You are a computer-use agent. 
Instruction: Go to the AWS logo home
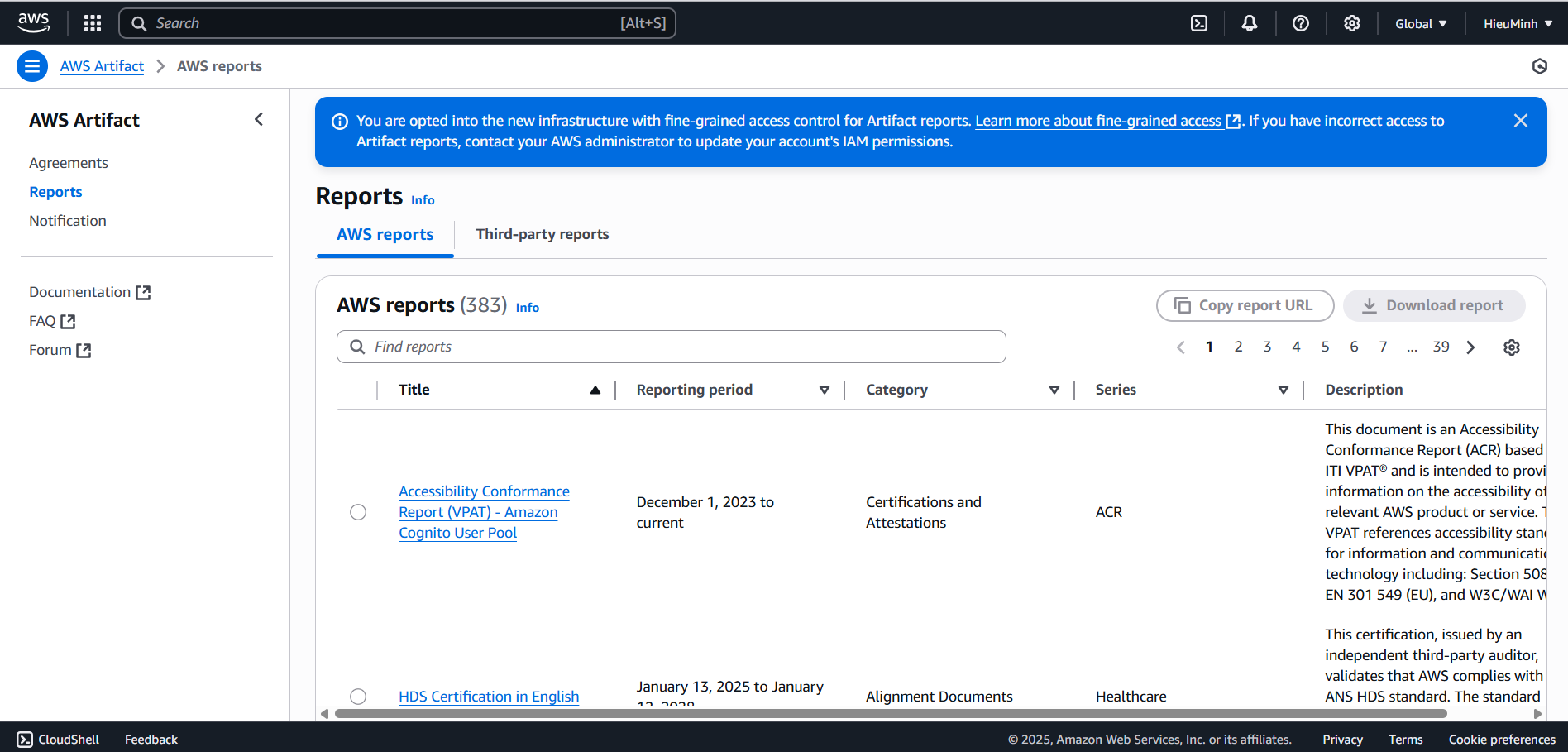33,23
